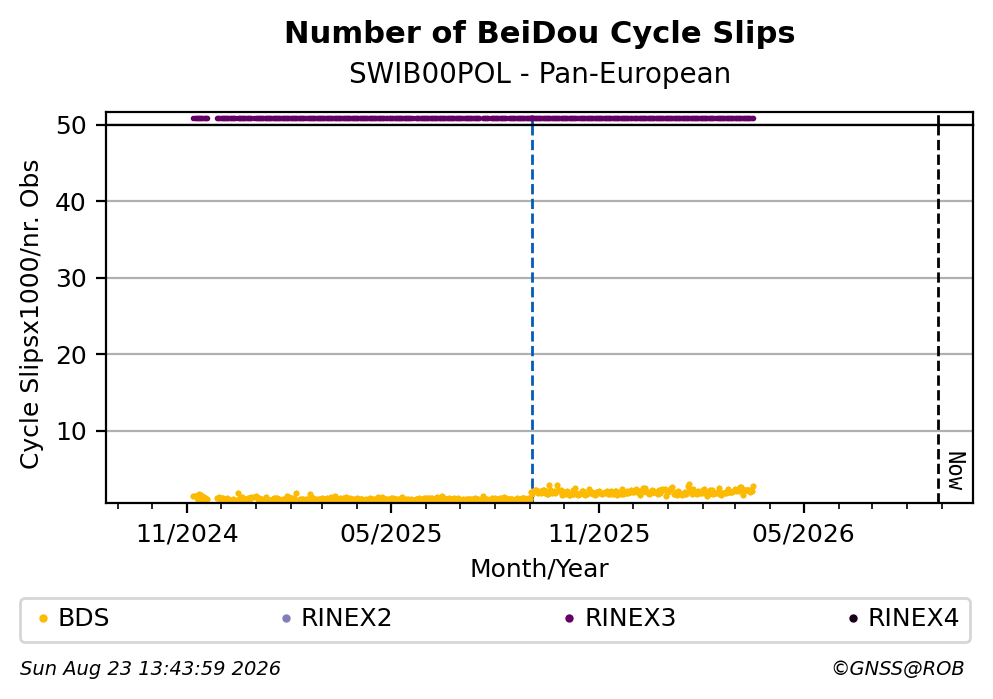The height and width of the screenshot is (699, 993).
Task: Click the SWIB00POL - Pan-European subtitle
Action: click(540, 74)
